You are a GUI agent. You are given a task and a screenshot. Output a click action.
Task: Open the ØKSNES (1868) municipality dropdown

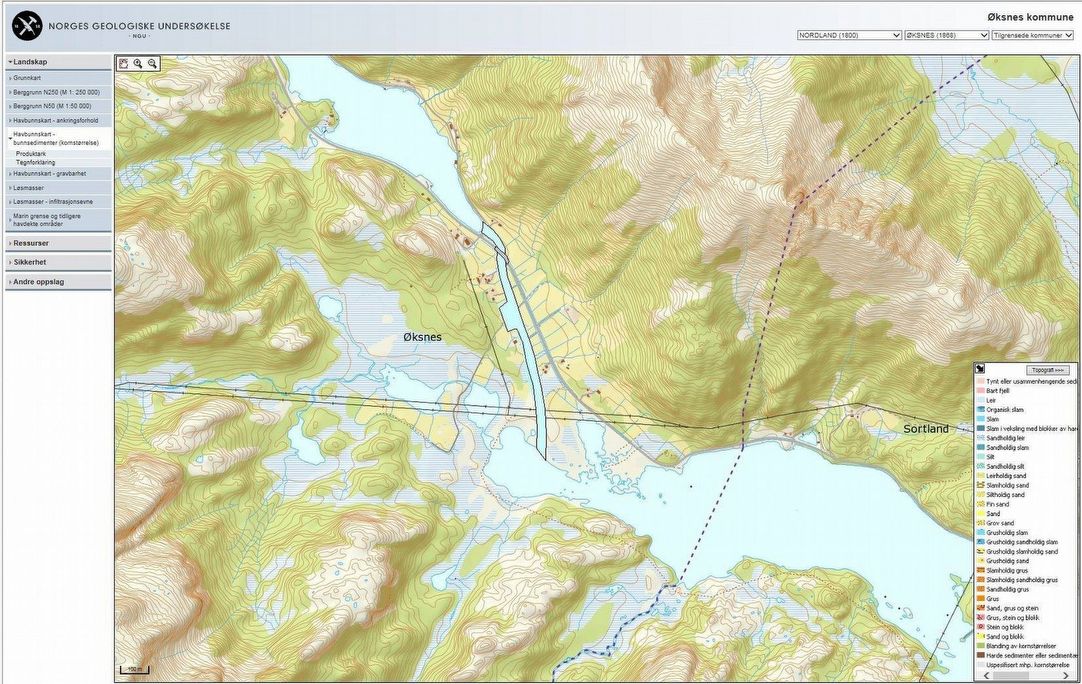pyautogui.click(x=946, y=35)
